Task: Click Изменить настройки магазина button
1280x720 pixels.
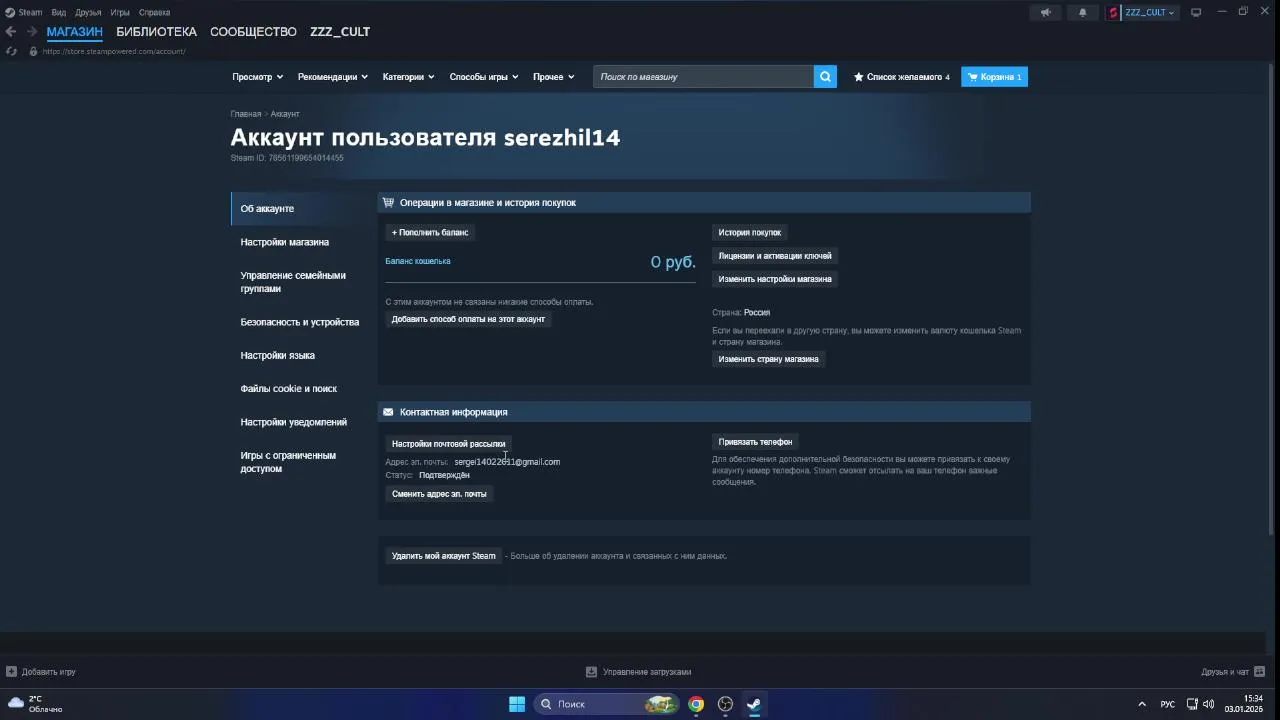Action: (775, 279)
